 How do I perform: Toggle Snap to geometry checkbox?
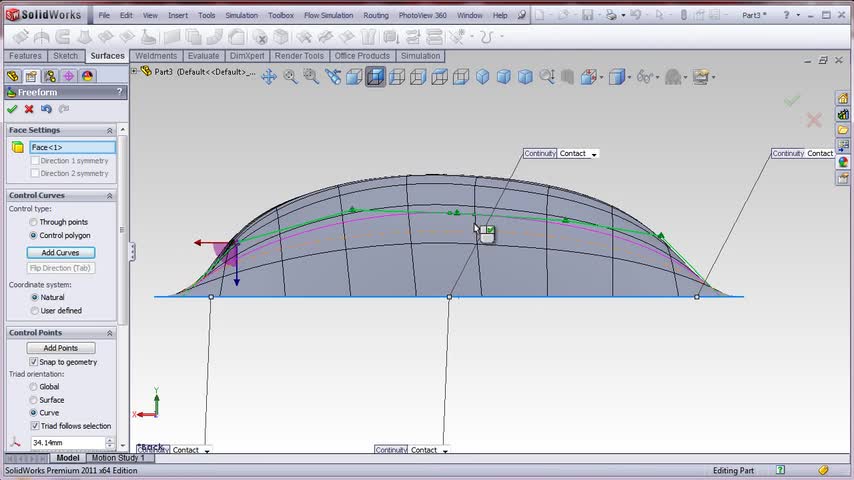pyautogui.click(x=34, y=362)
